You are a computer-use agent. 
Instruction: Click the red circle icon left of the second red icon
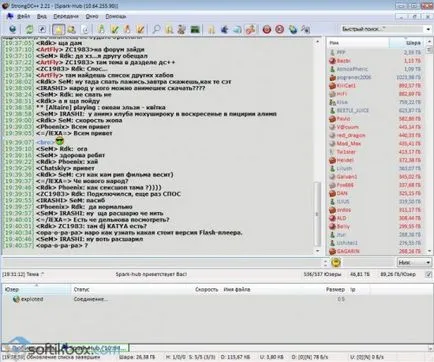267,29
